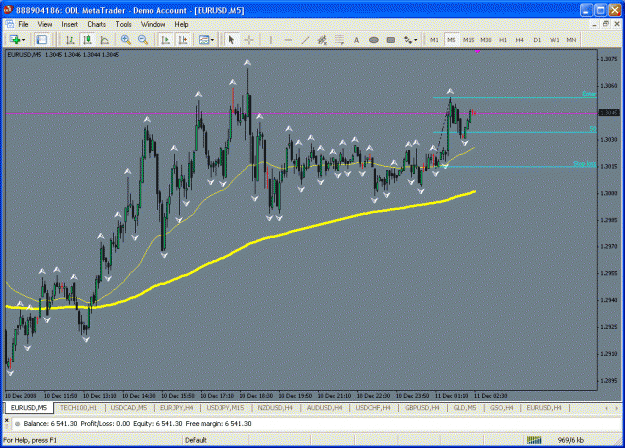The width and height of the screenshot is (625, 448).
Task: Open the Help menu
Action: coord(181,24)
